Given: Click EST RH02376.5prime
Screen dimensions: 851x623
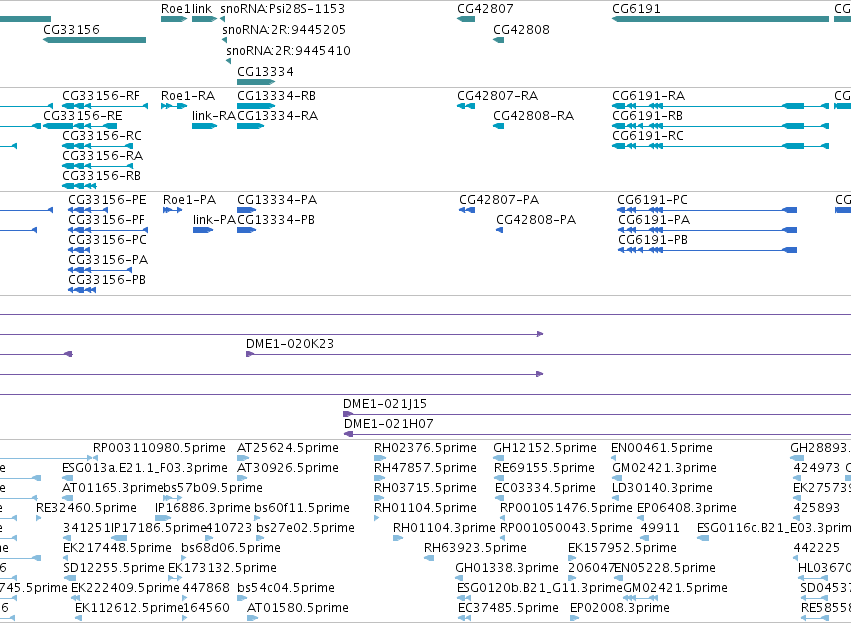Looking at the screenshot, I should (x=425, y=448).
